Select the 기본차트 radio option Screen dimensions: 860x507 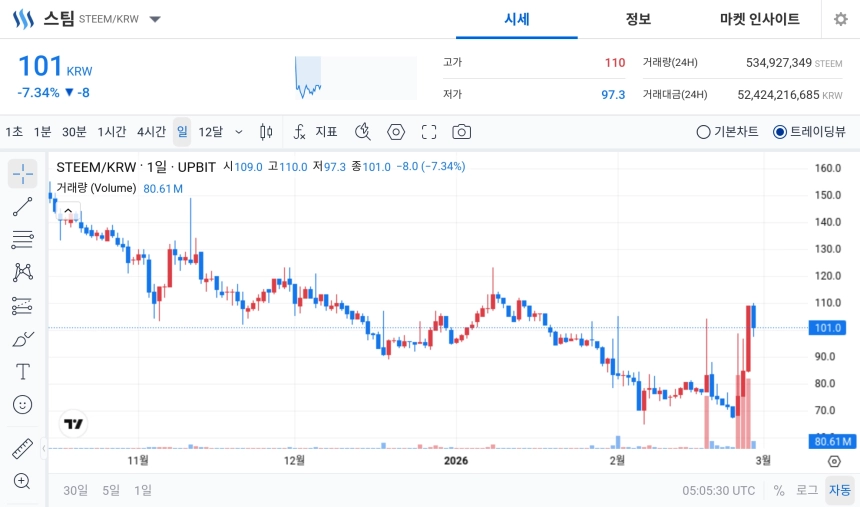pyautogui.click(x=727, y=132)
